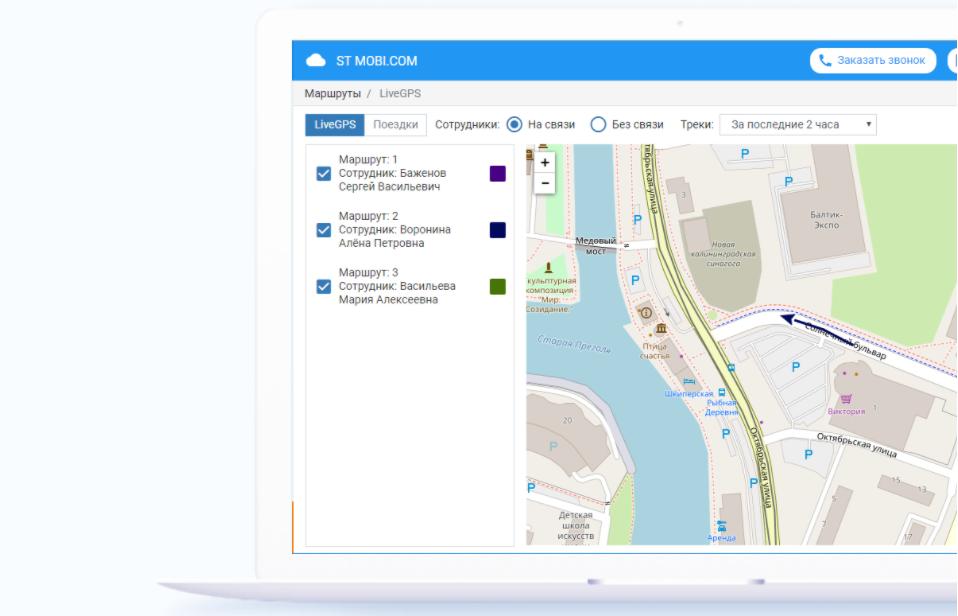Click the navy swatch for Маршрут 2
958x616 pixels.
click(498, 230)
